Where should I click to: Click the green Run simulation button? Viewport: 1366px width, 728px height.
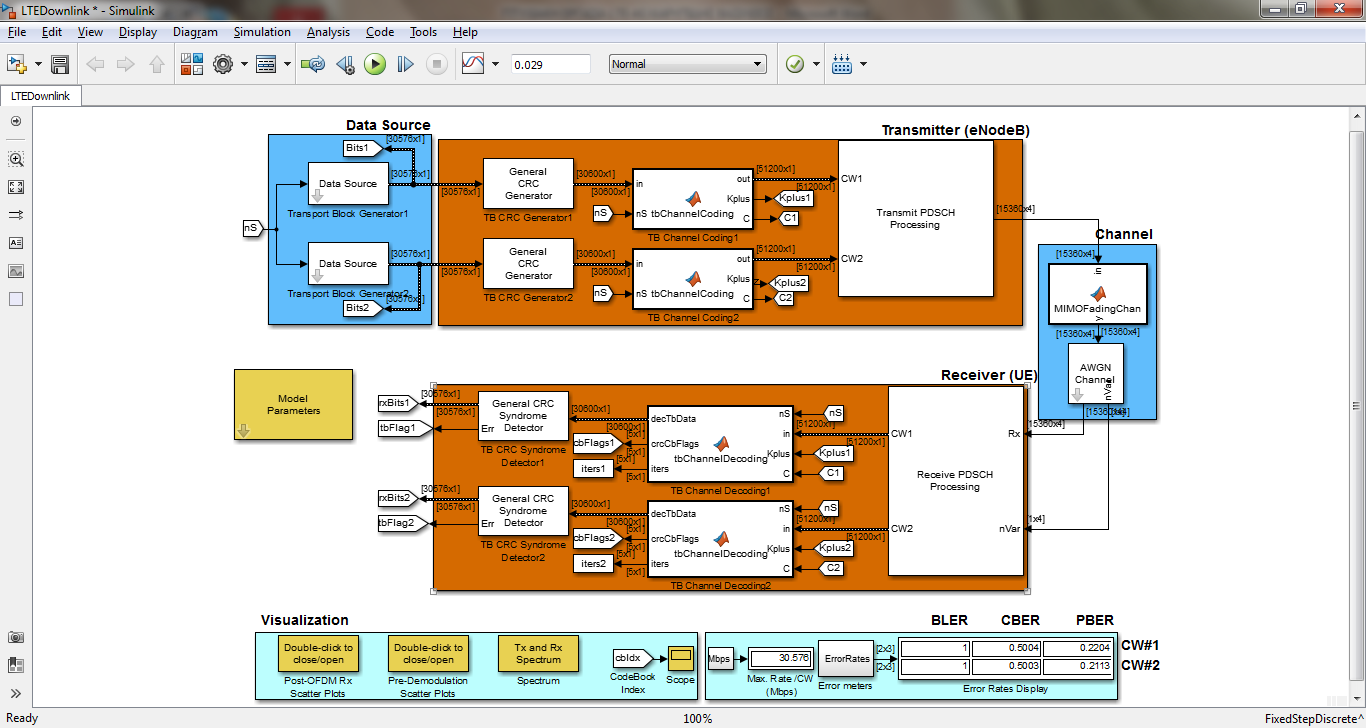click(375, 64)
